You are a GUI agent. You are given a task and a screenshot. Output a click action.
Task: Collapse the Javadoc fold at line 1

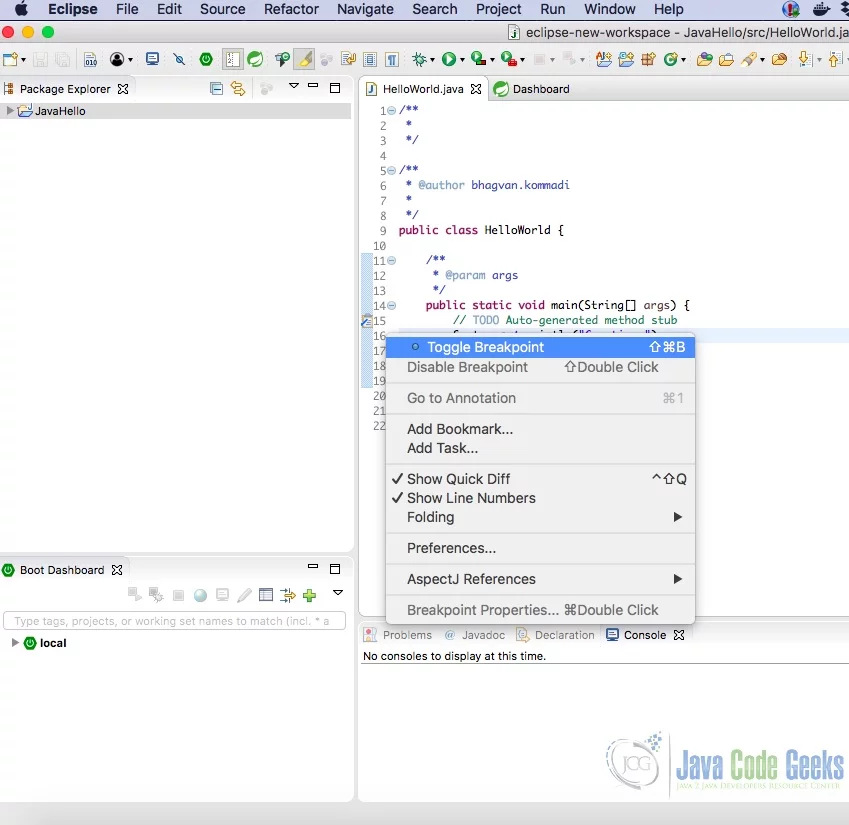pos(391,110)
